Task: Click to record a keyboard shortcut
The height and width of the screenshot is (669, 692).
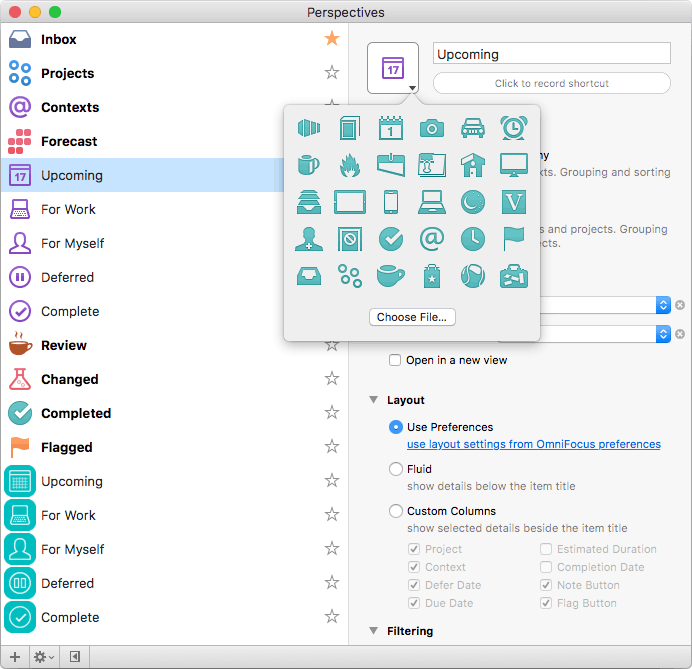Action: (x=552, y=83)
